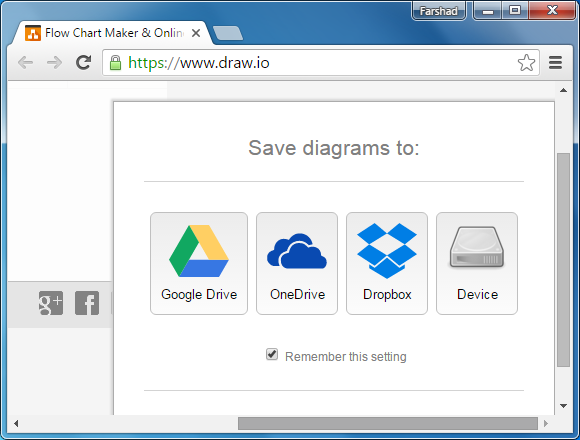Click the vertical scrollbar down arrow

pyautogui.click(x=563, y=406)
